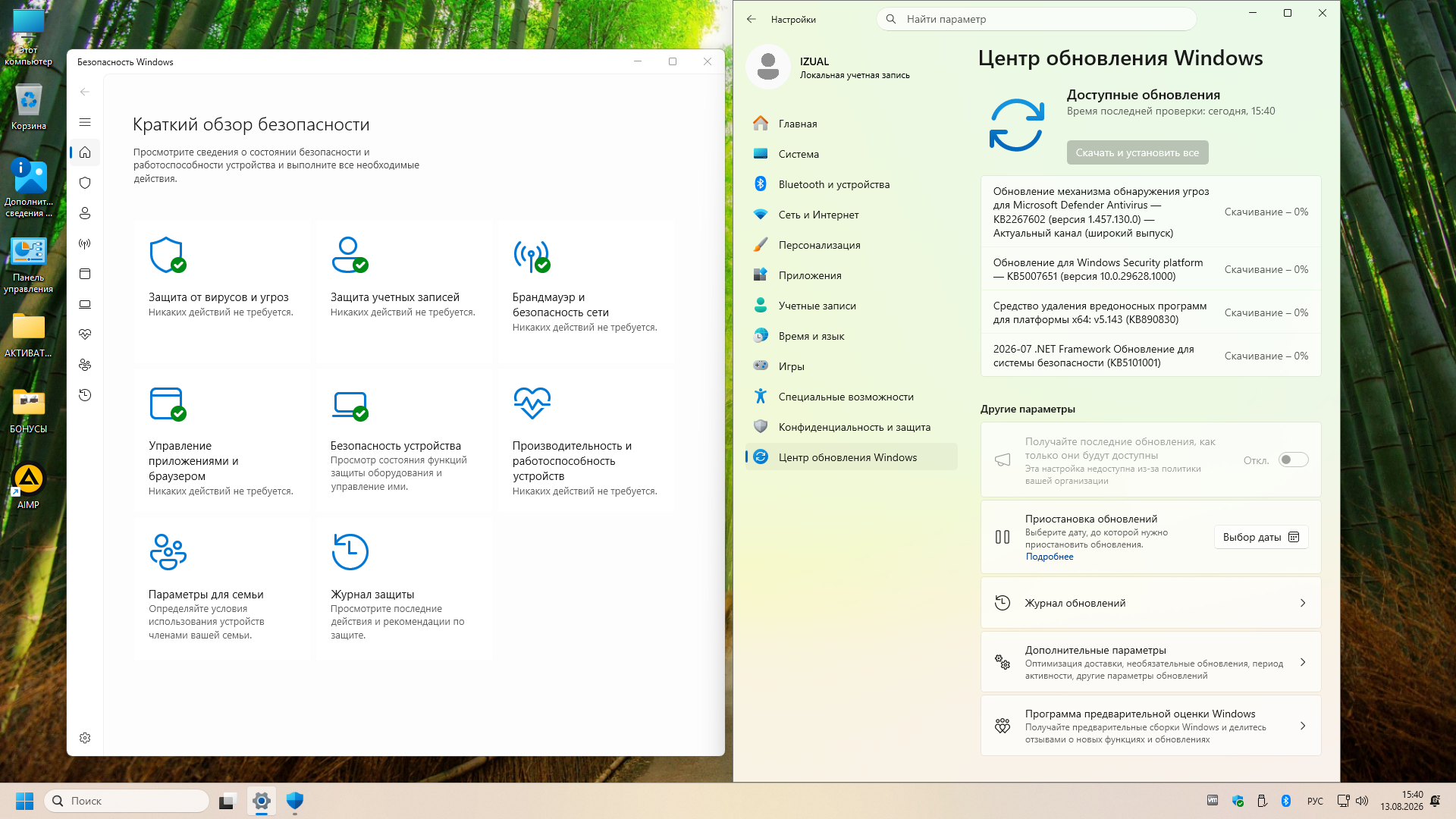The image size is (1456, 819).
Task: Open Settings gear on taskbar
Action: coord(262,801)
